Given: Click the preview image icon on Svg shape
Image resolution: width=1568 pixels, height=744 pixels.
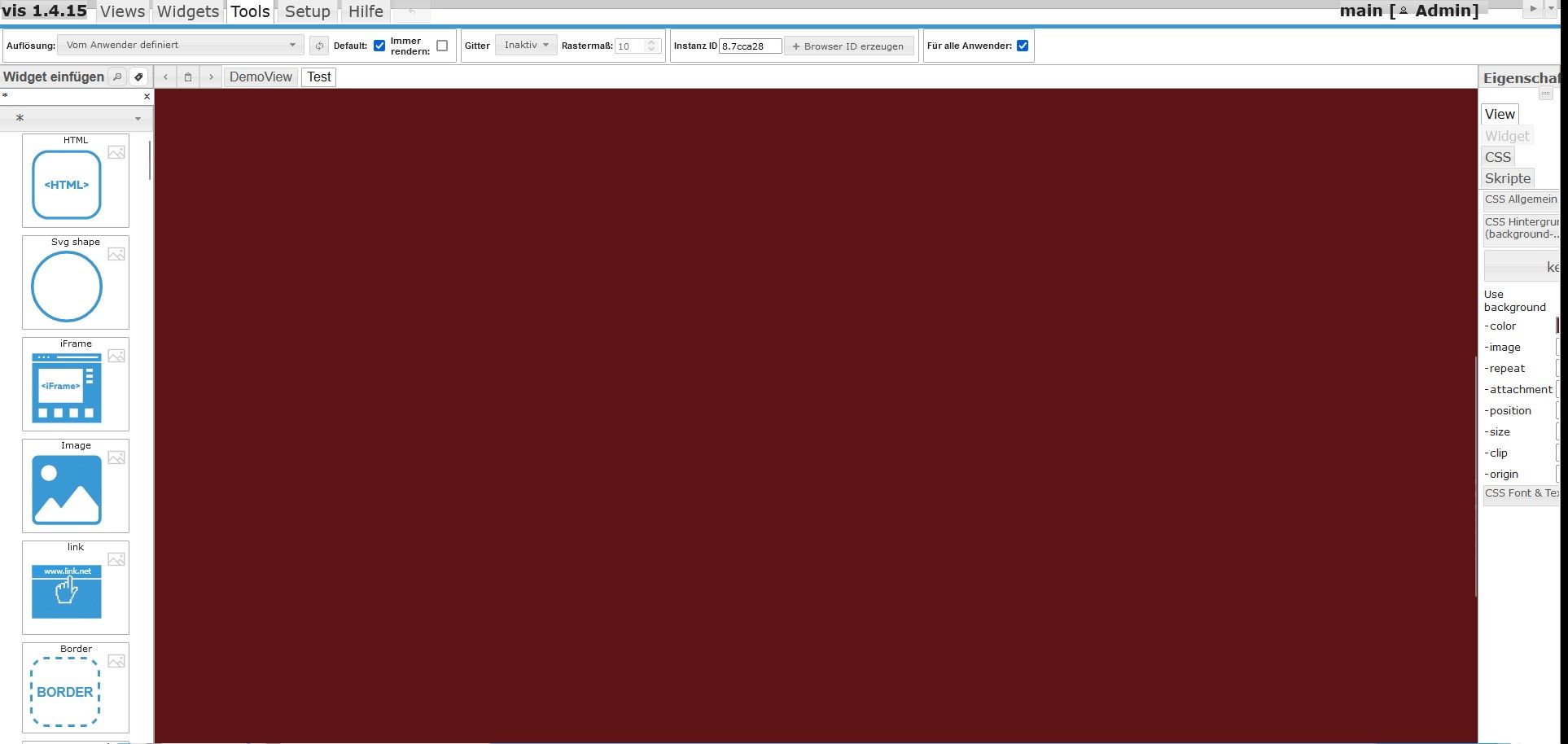Looking at the screenshot, I should (x=116, y=254).
